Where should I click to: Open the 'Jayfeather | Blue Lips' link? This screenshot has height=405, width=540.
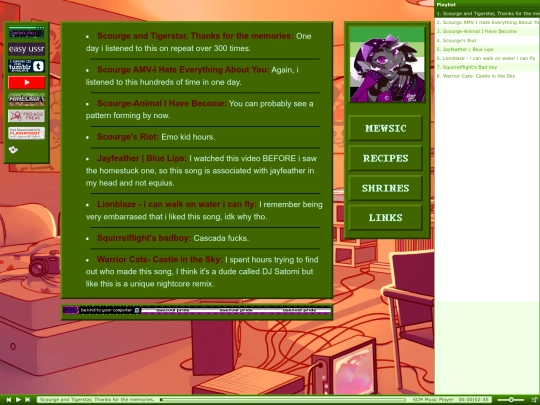(x=142, y=158)
